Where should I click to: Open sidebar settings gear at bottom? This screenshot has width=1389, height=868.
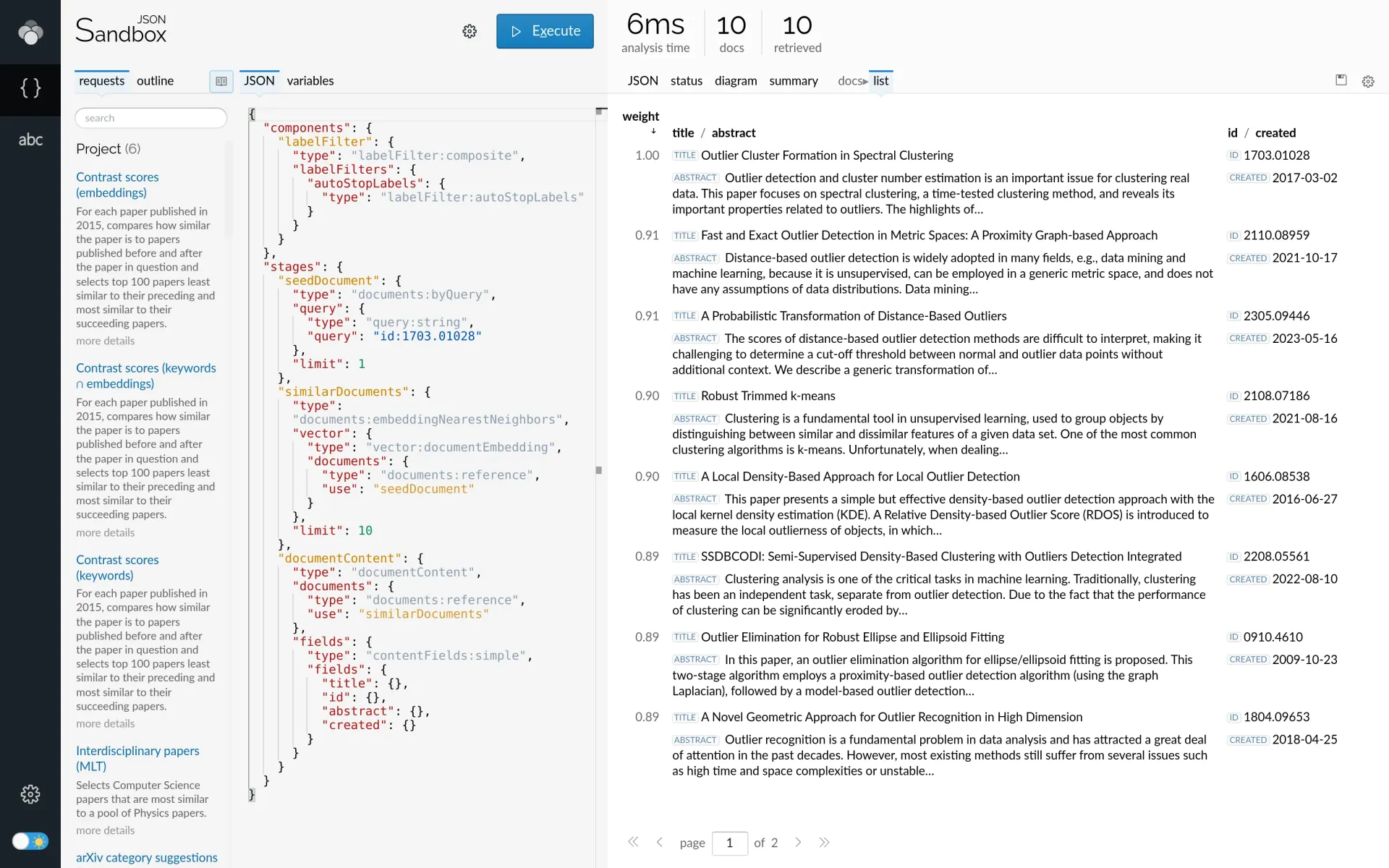coord(30,794)
